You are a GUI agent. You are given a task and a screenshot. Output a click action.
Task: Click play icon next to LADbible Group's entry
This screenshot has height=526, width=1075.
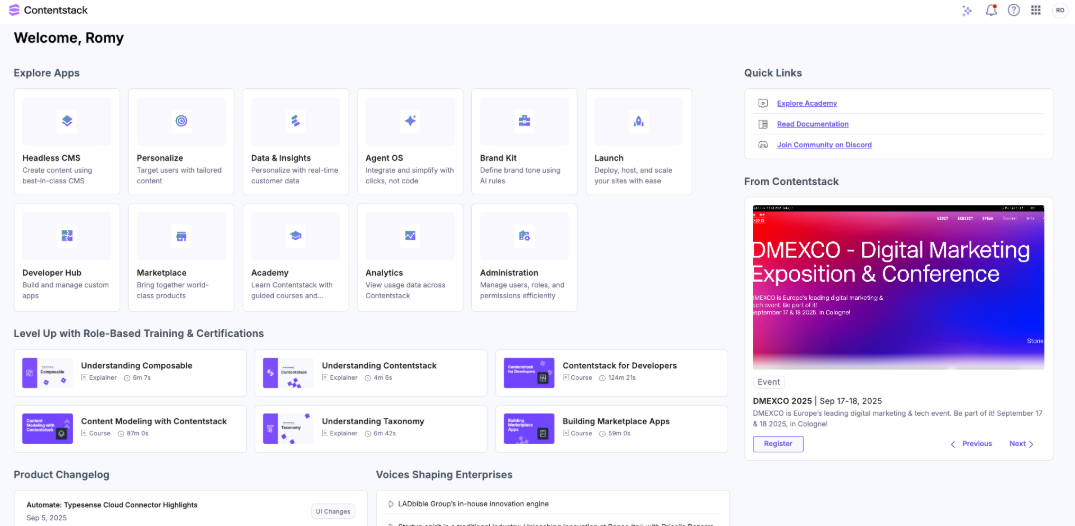pyautogui.click(x=391, y=504)
